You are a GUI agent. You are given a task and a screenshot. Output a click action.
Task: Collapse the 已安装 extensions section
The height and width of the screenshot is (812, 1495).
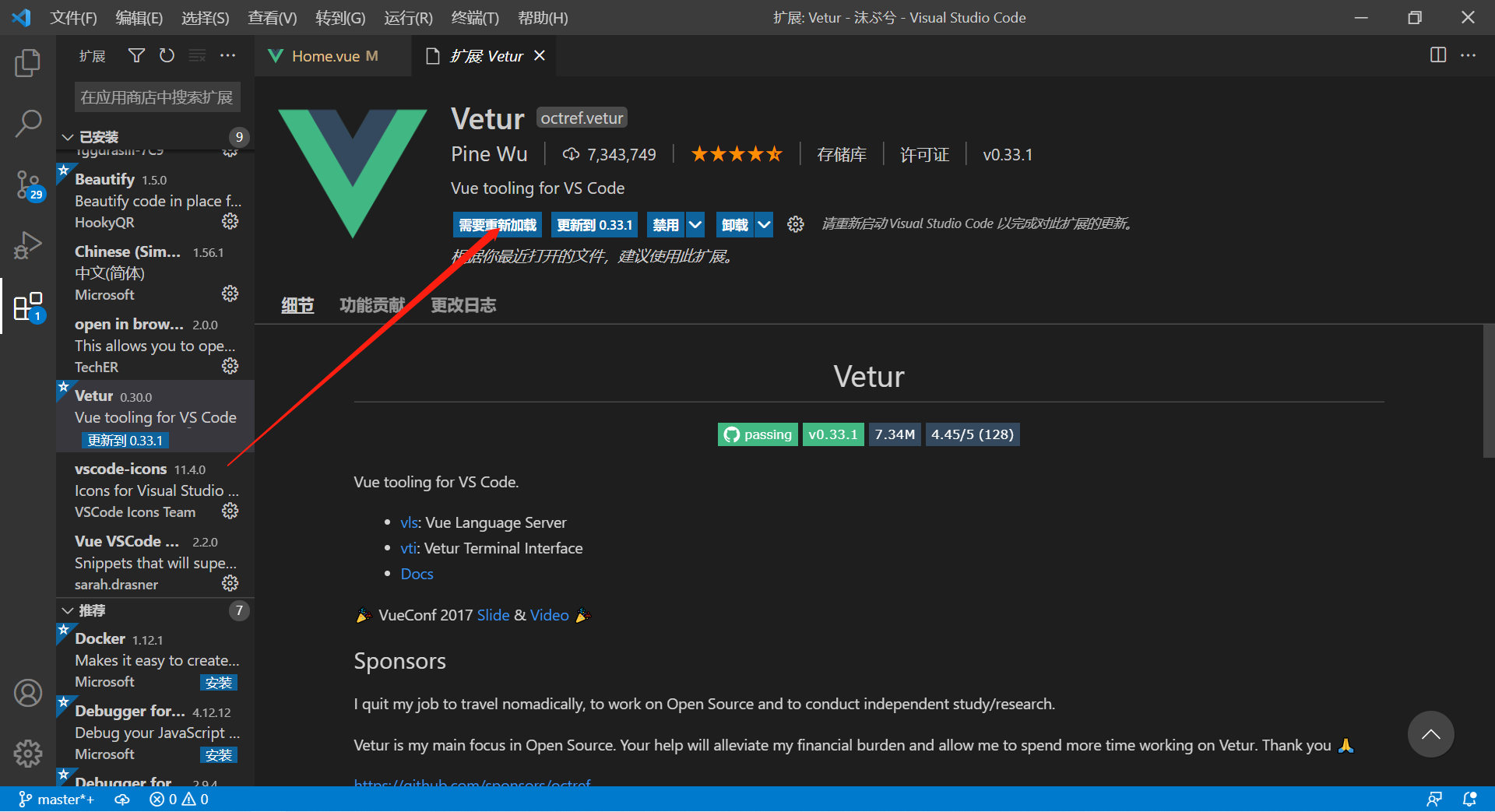(x=69, y=136)
